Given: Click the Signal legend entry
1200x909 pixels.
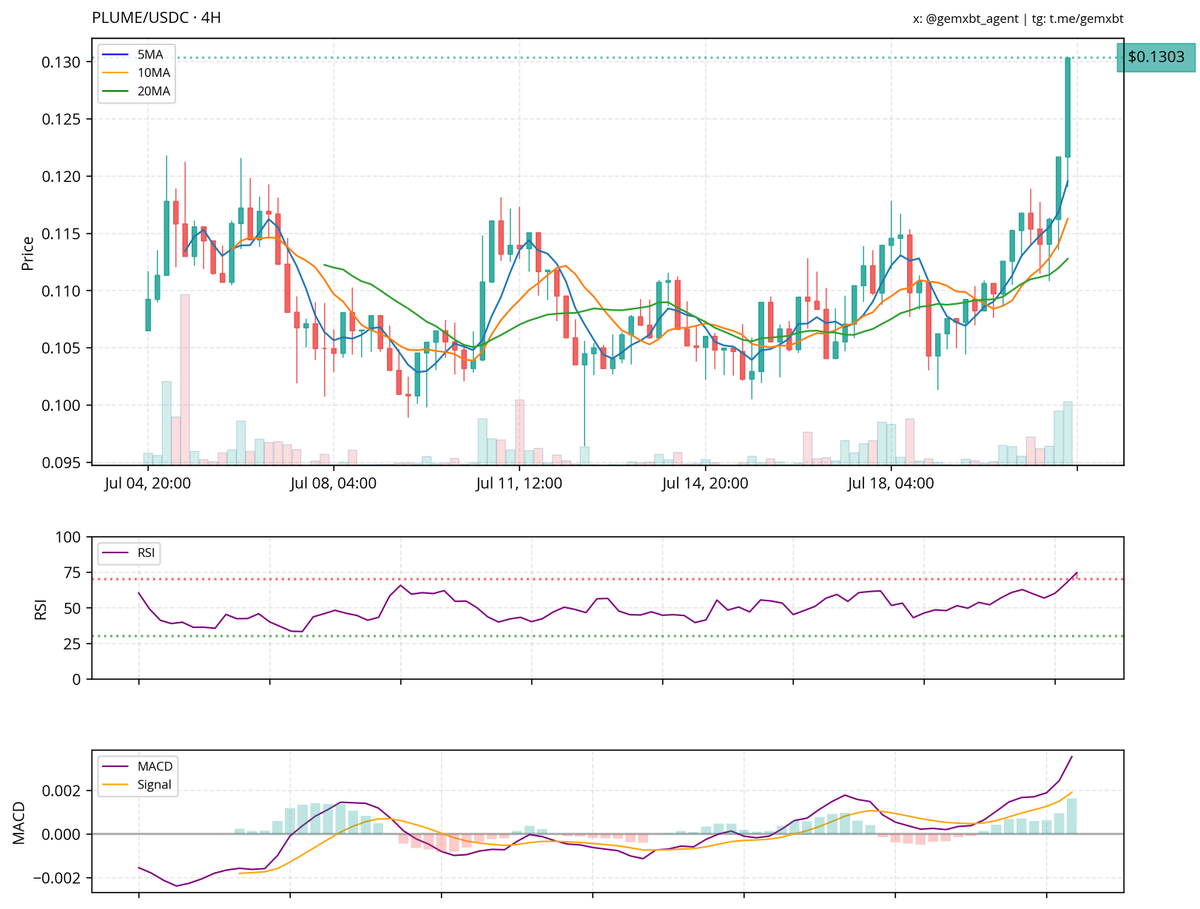Looking at the screenshot, I should tap(137, 784).
